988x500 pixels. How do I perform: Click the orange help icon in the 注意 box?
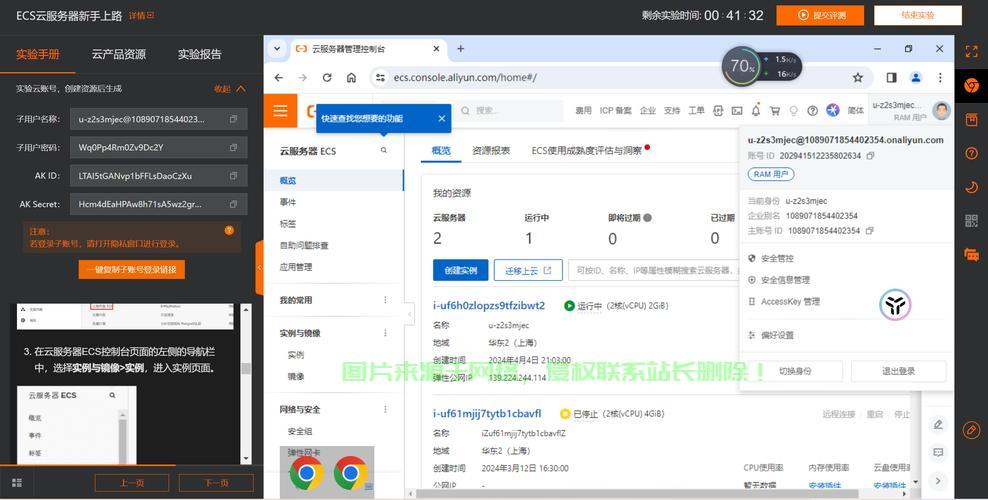click(x=229, y=230)
